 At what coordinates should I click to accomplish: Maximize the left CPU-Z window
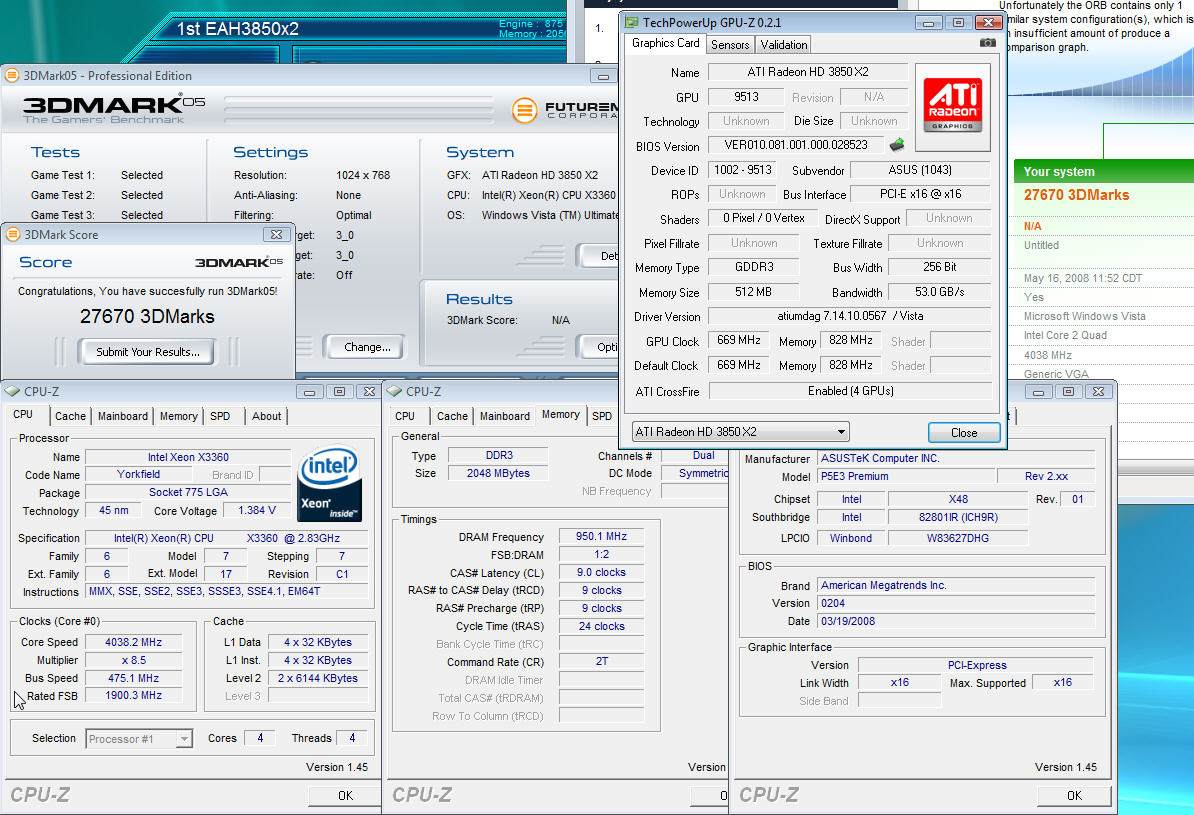[340, 392]
